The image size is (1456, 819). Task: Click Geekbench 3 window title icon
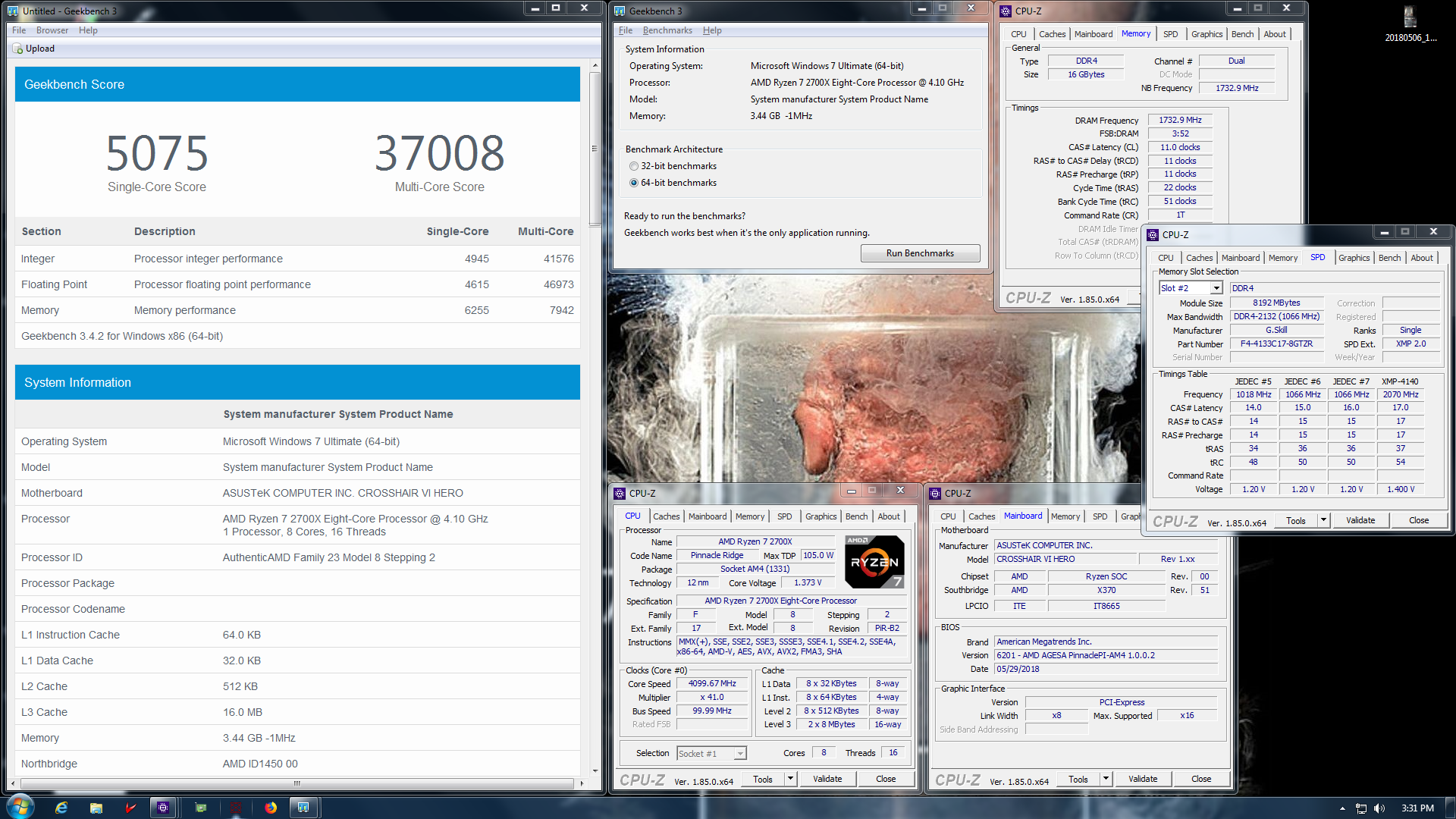click(x=620, y=11)
